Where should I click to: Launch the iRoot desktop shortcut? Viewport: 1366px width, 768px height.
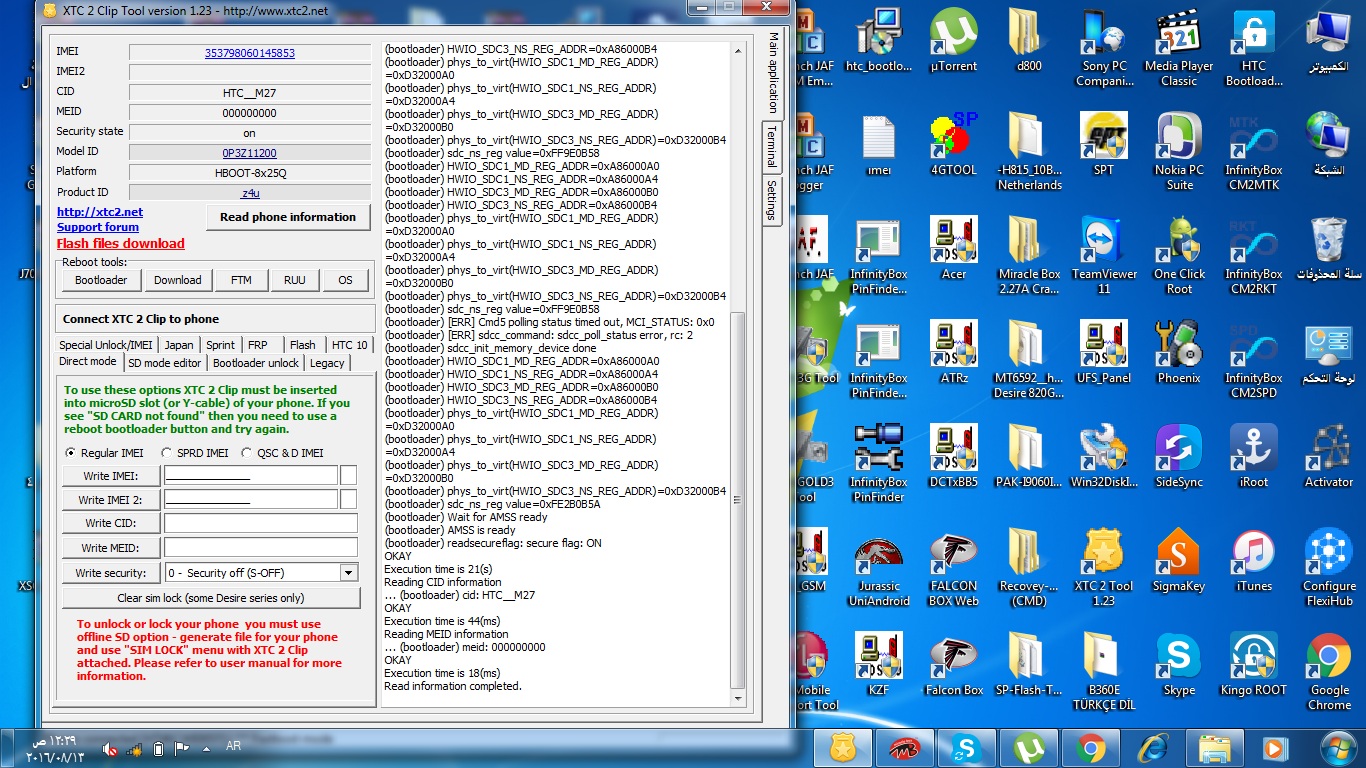tap(1254, 456)
